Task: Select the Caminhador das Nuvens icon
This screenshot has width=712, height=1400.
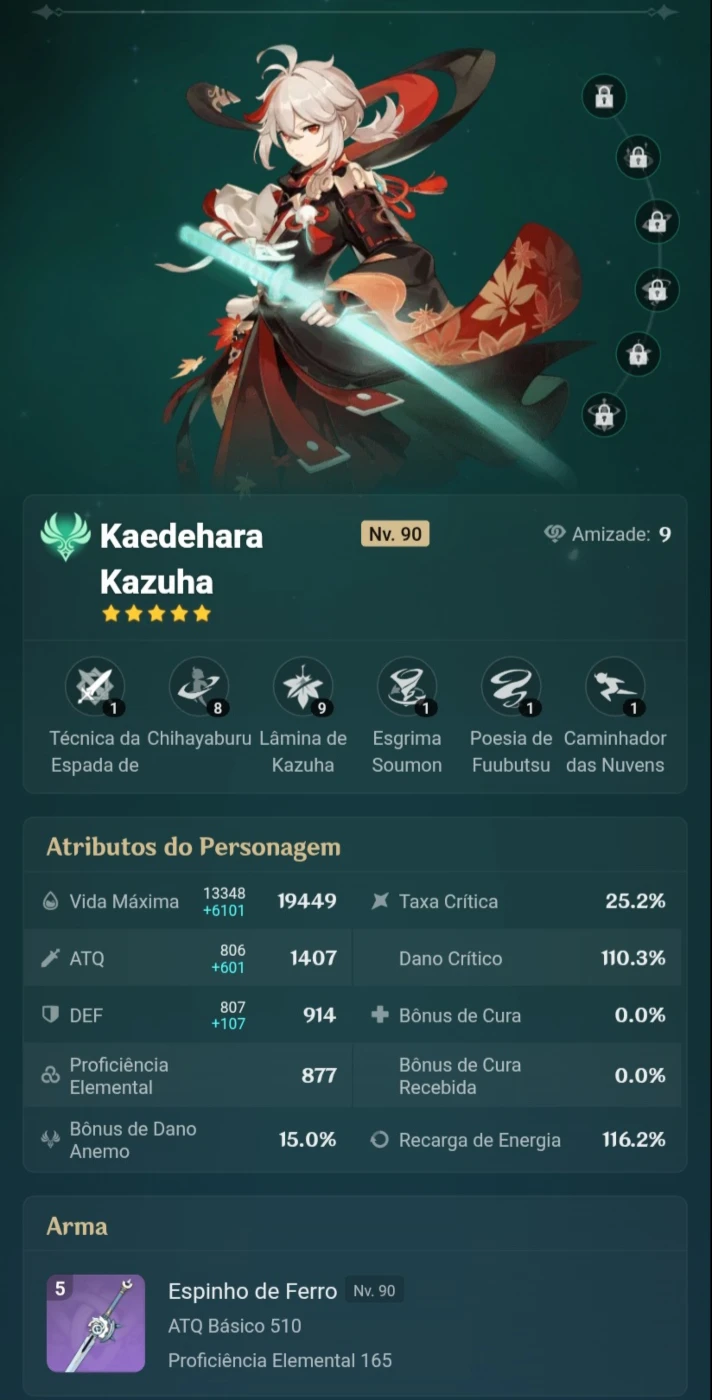Action: click(615, 686)
